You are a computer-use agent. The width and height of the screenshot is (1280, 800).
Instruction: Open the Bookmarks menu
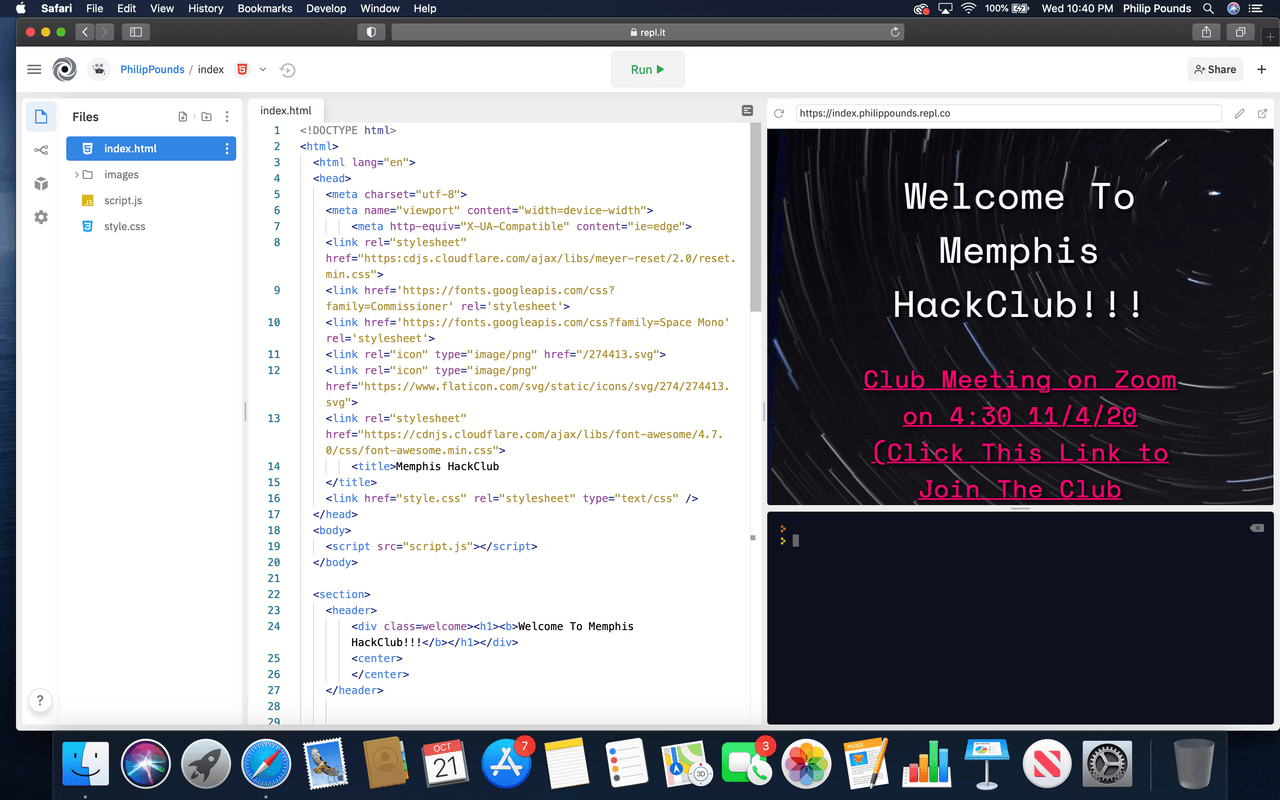click(x=265, y=8)
